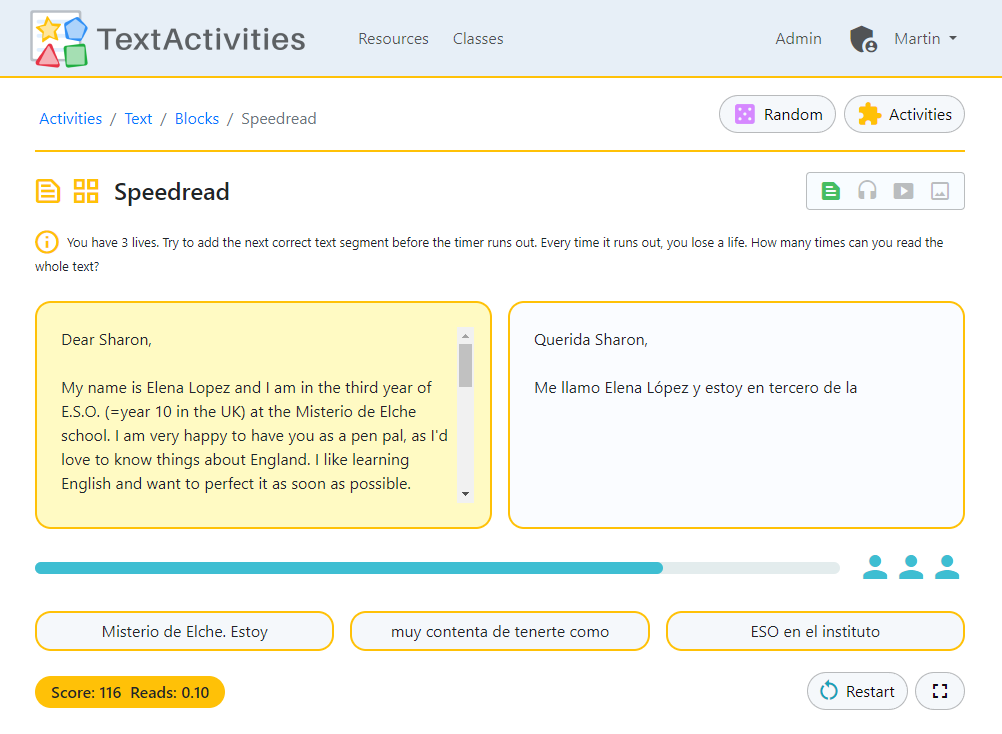The height and width of the screenshot is (734, 1002).
Task: Click the scrollbar up arrow in English panel
Action: tap(465, 336)
